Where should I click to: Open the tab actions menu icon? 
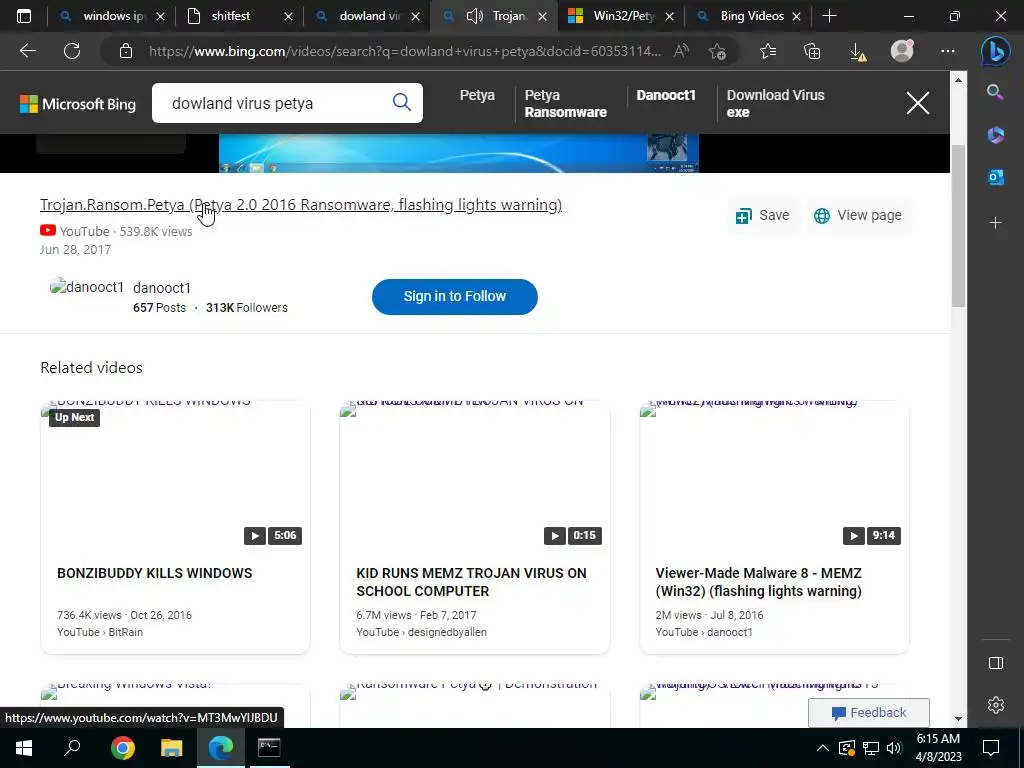click(x=24, y=16)
